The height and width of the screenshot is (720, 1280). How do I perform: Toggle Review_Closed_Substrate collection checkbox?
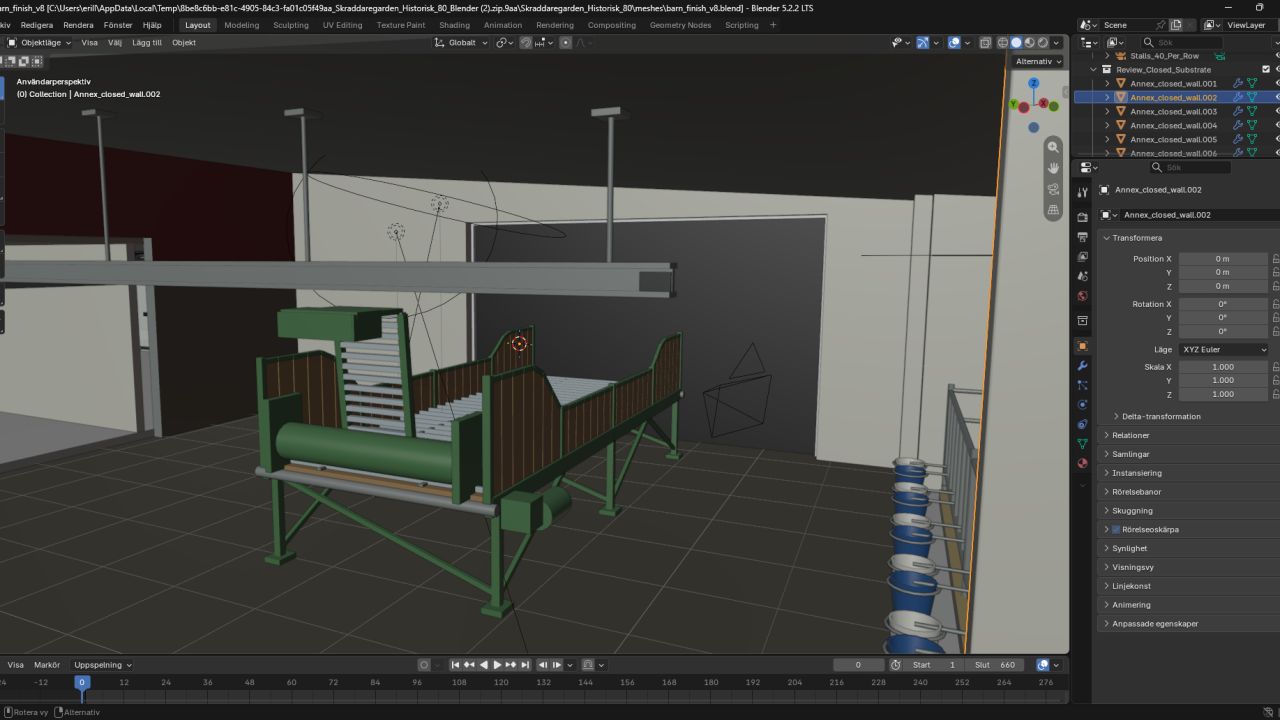pos(1266,70)
